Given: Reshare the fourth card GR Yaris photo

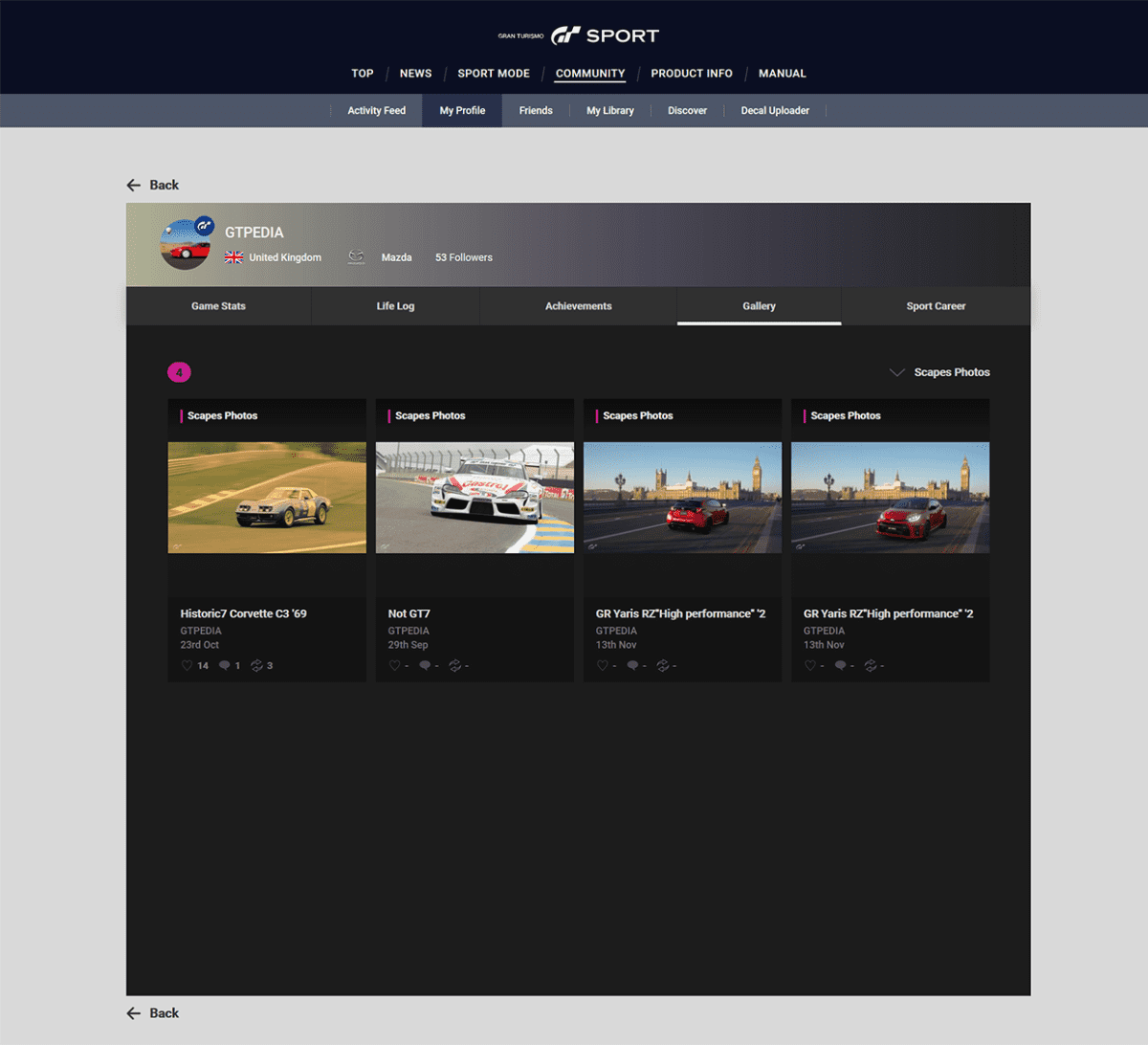Looking at the screenshot, I should (871, 665).
